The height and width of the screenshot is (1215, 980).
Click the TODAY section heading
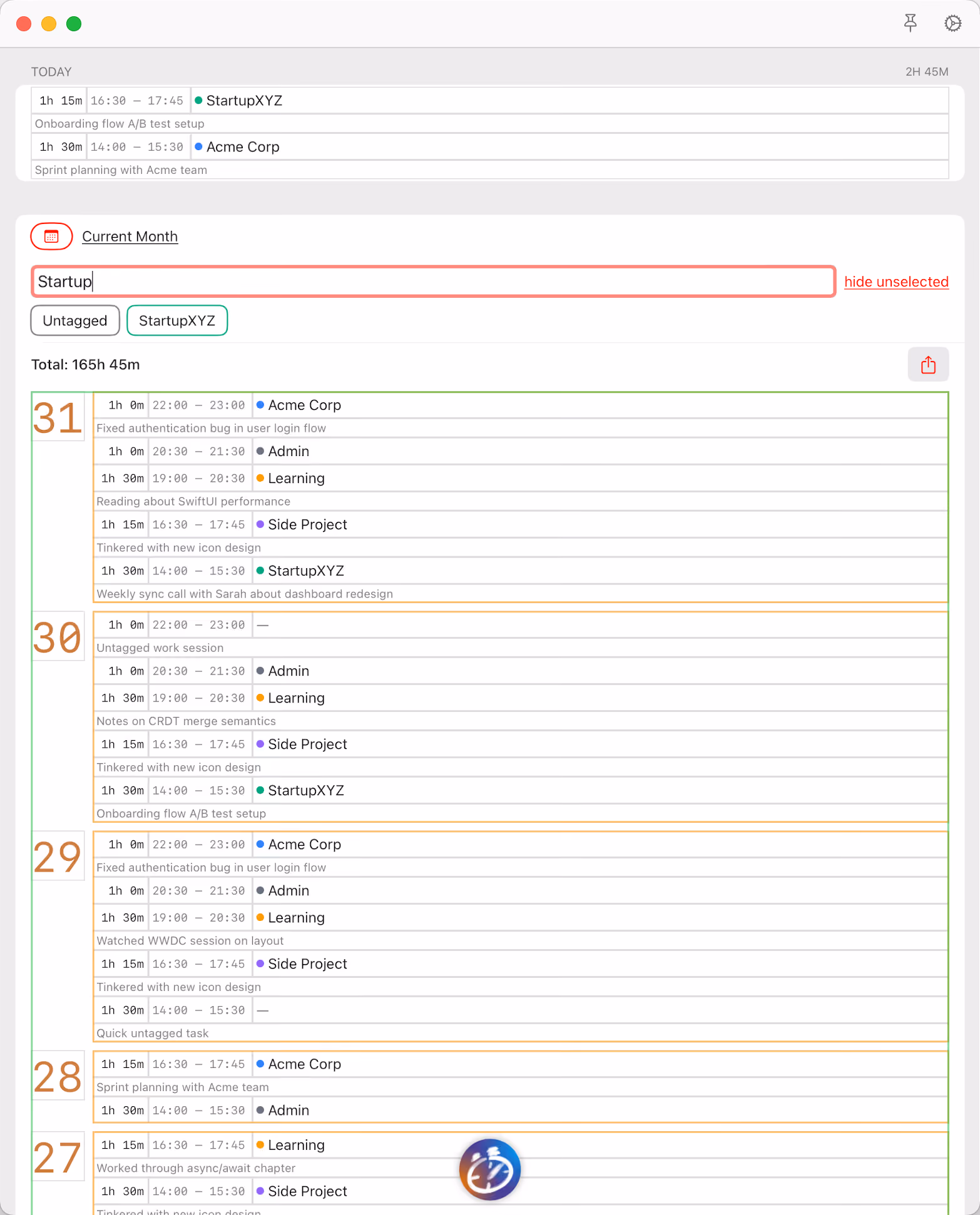[51, 72]
